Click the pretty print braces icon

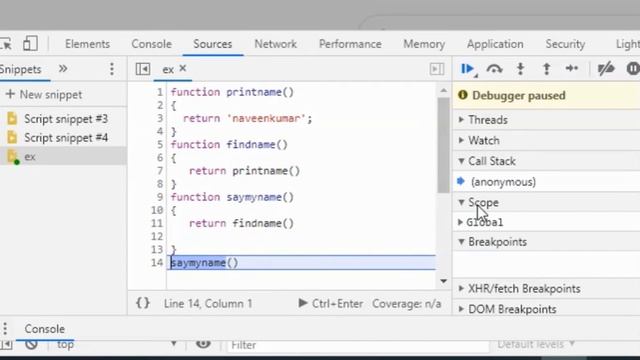pyautogui.click(x=143, y=303)
